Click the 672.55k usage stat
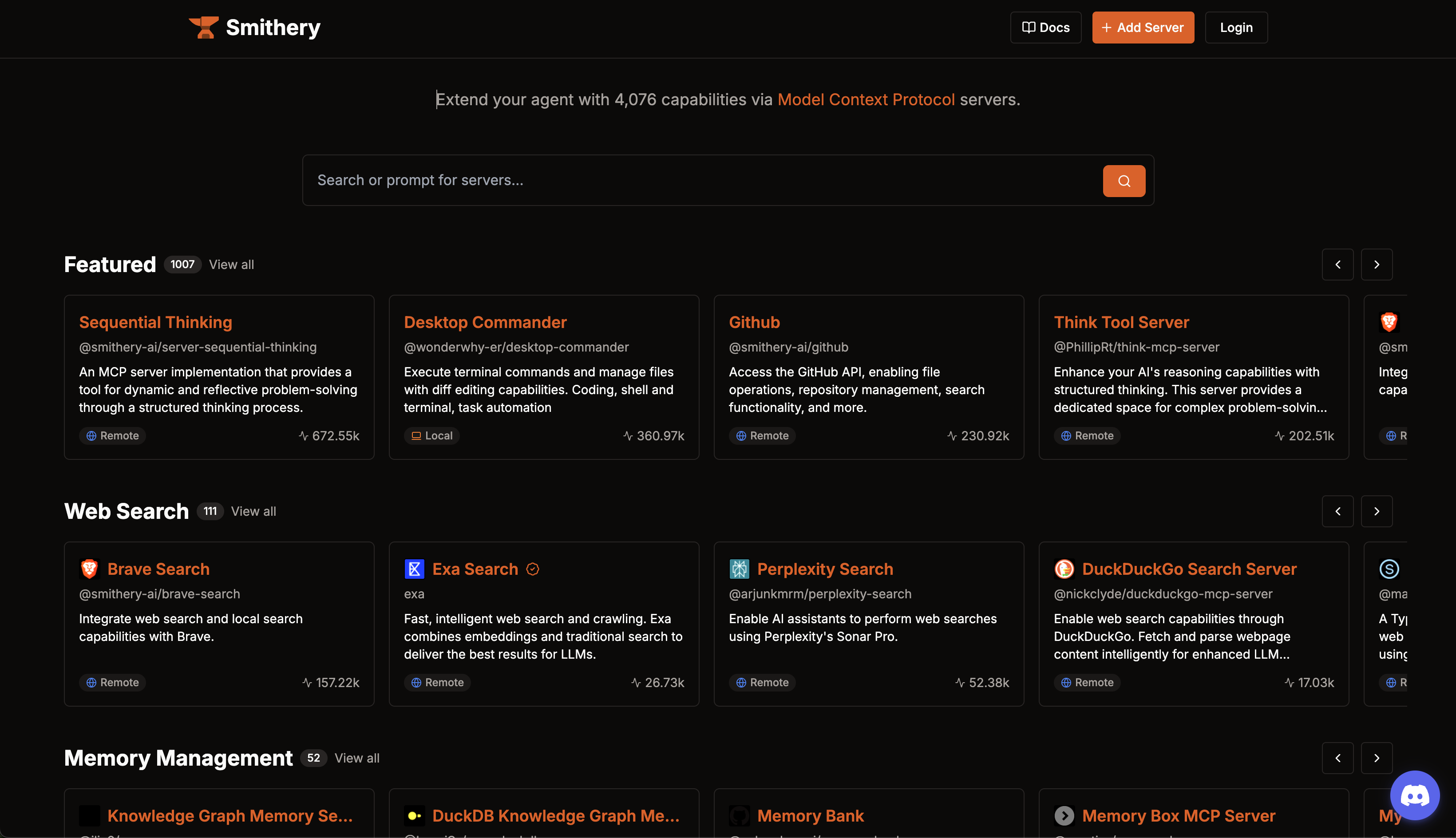Screen dimensions: 1456x838 point(328,436)
